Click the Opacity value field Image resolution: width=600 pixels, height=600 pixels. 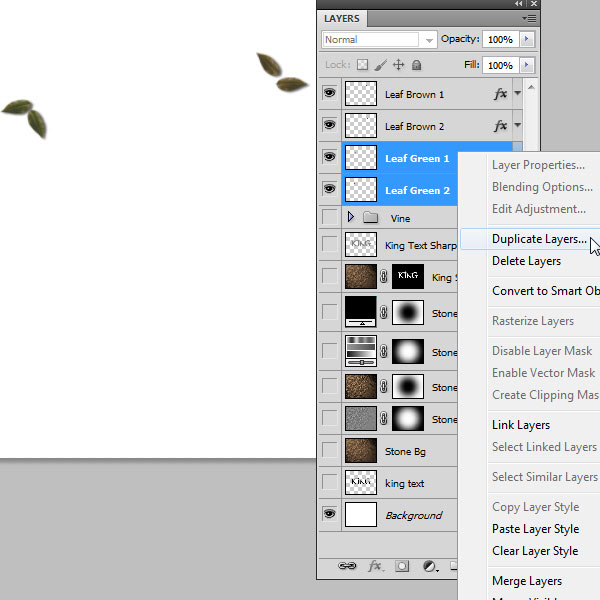(x=501, y=39)
